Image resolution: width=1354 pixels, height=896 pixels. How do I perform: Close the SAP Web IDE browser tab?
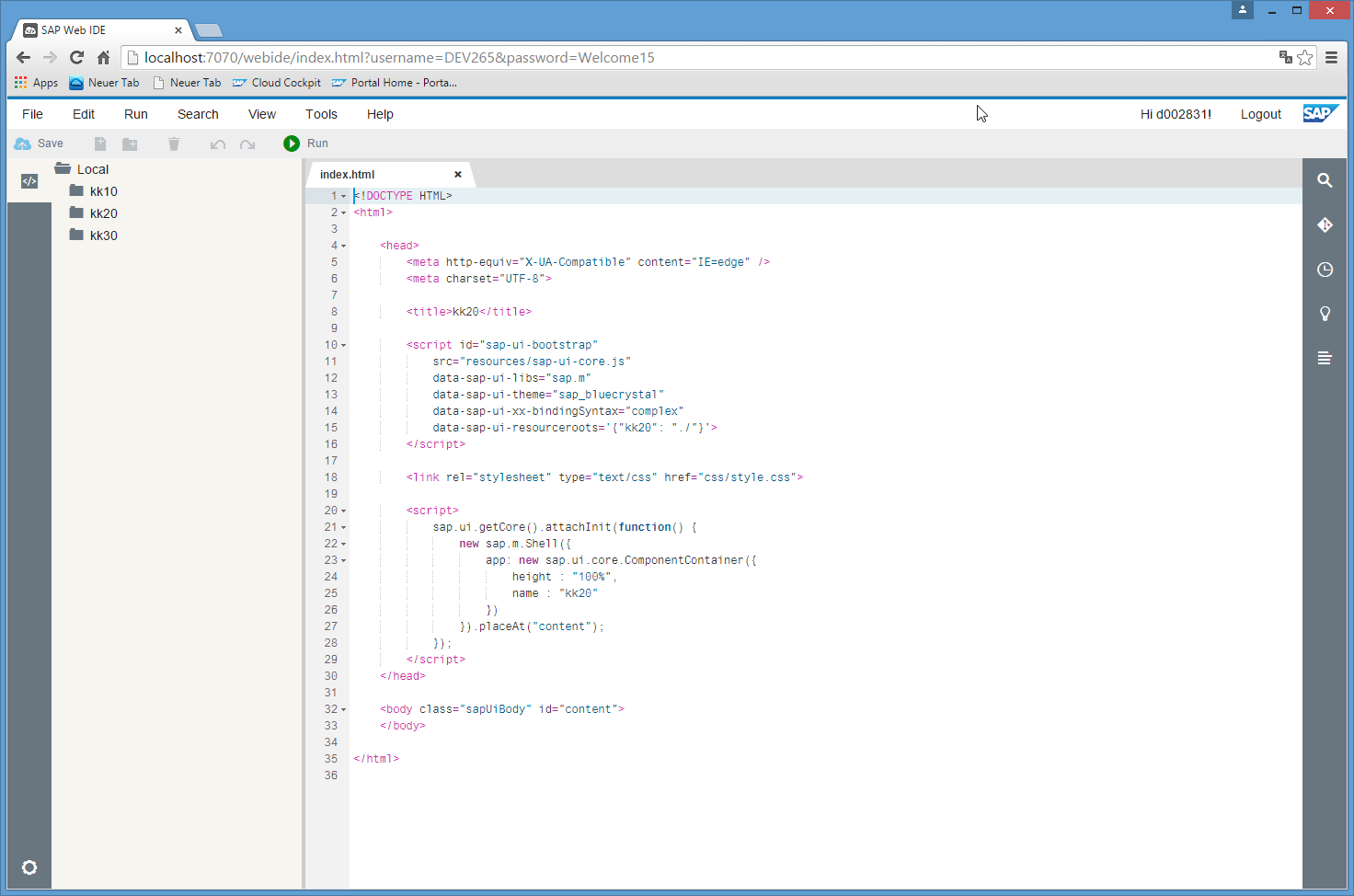coord(178,30)
